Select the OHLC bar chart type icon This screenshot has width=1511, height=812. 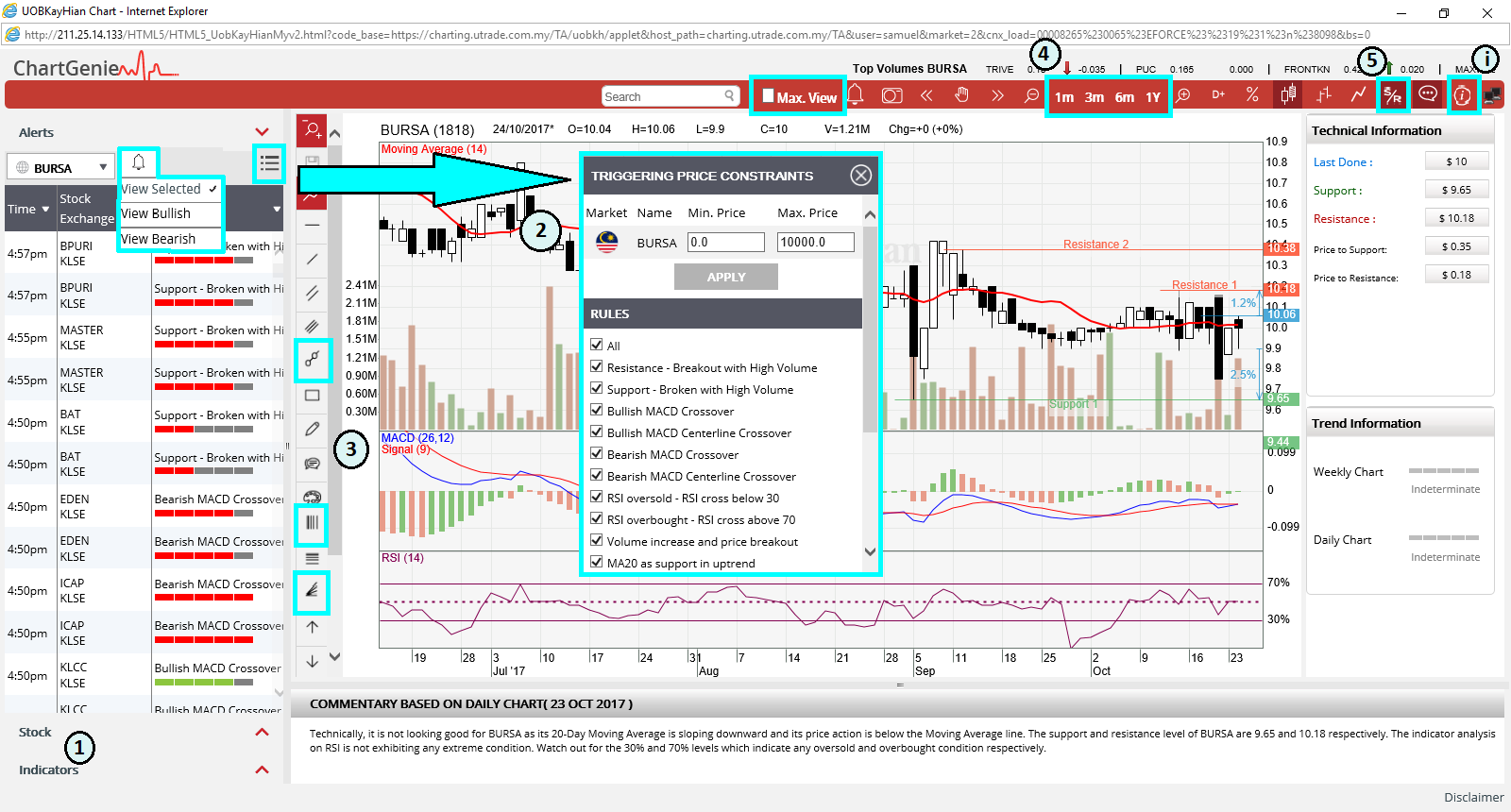[x=1324, y=95]
